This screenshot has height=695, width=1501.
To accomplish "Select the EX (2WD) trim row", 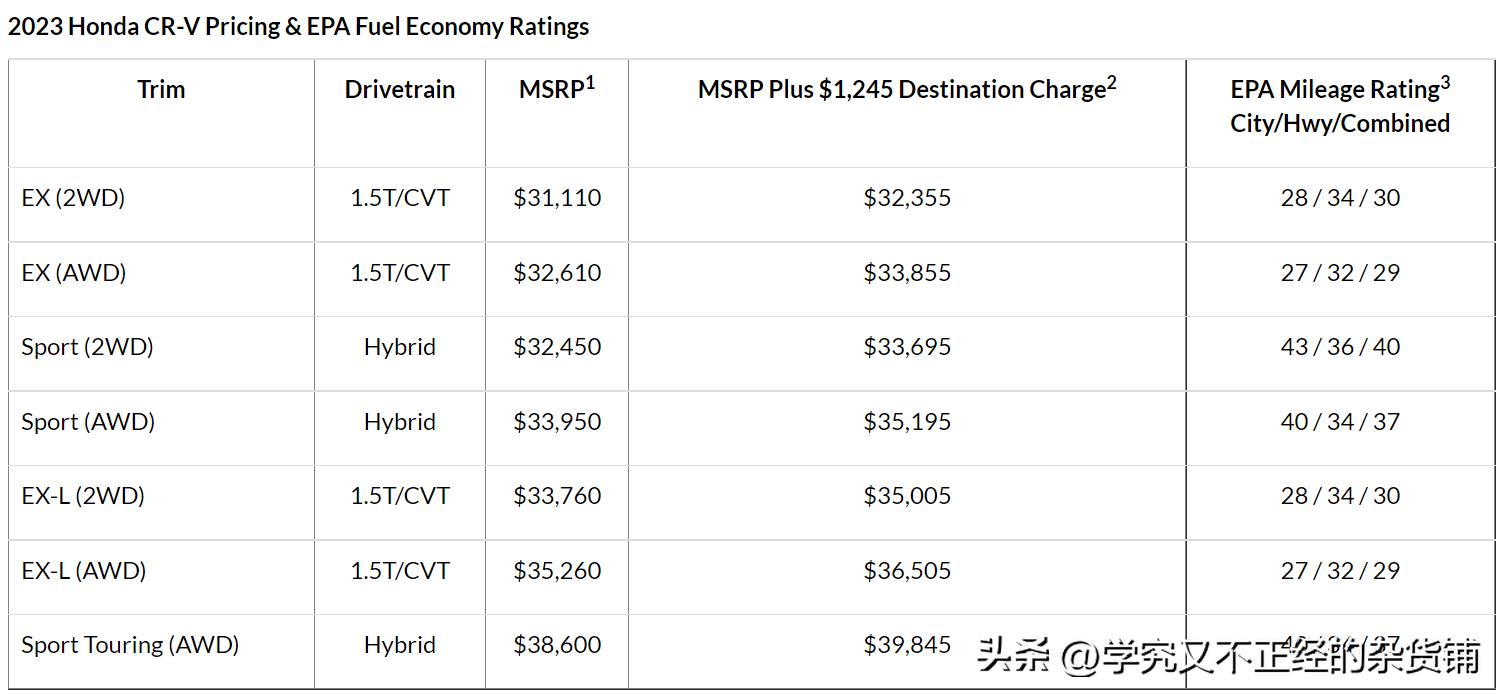I will [751, 198].
